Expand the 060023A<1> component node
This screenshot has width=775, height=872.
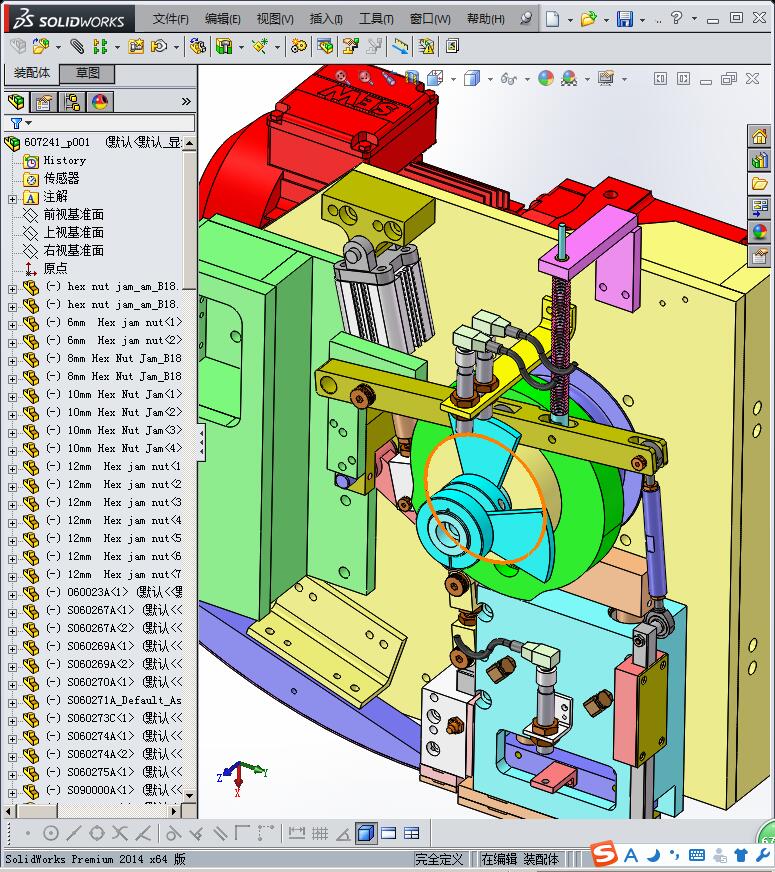pos(12,595)
